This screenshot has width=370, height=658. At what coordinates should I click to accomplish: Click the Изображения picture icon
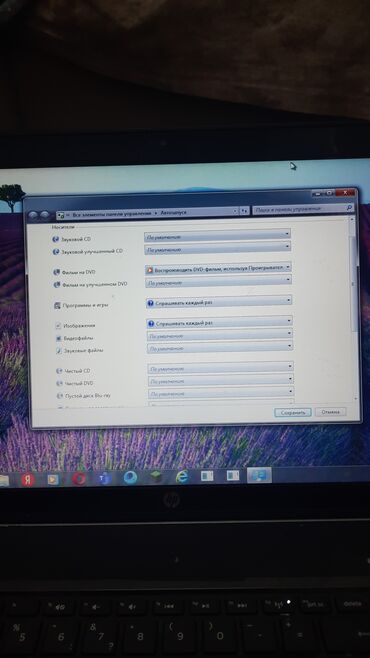[x=58, y=326]
